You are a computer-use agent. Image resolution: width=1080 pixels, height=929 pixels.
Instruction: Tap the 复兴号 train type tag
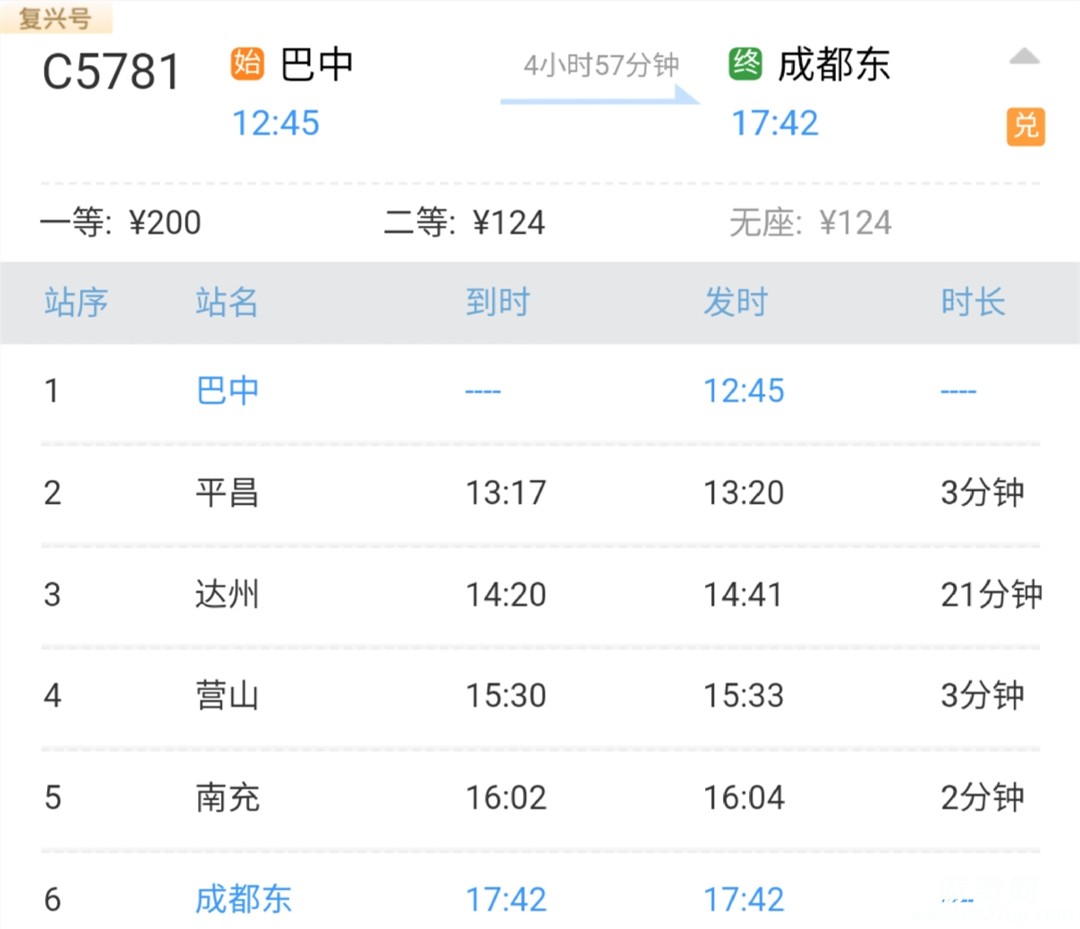pyautogui.click(x=56, y=18)
